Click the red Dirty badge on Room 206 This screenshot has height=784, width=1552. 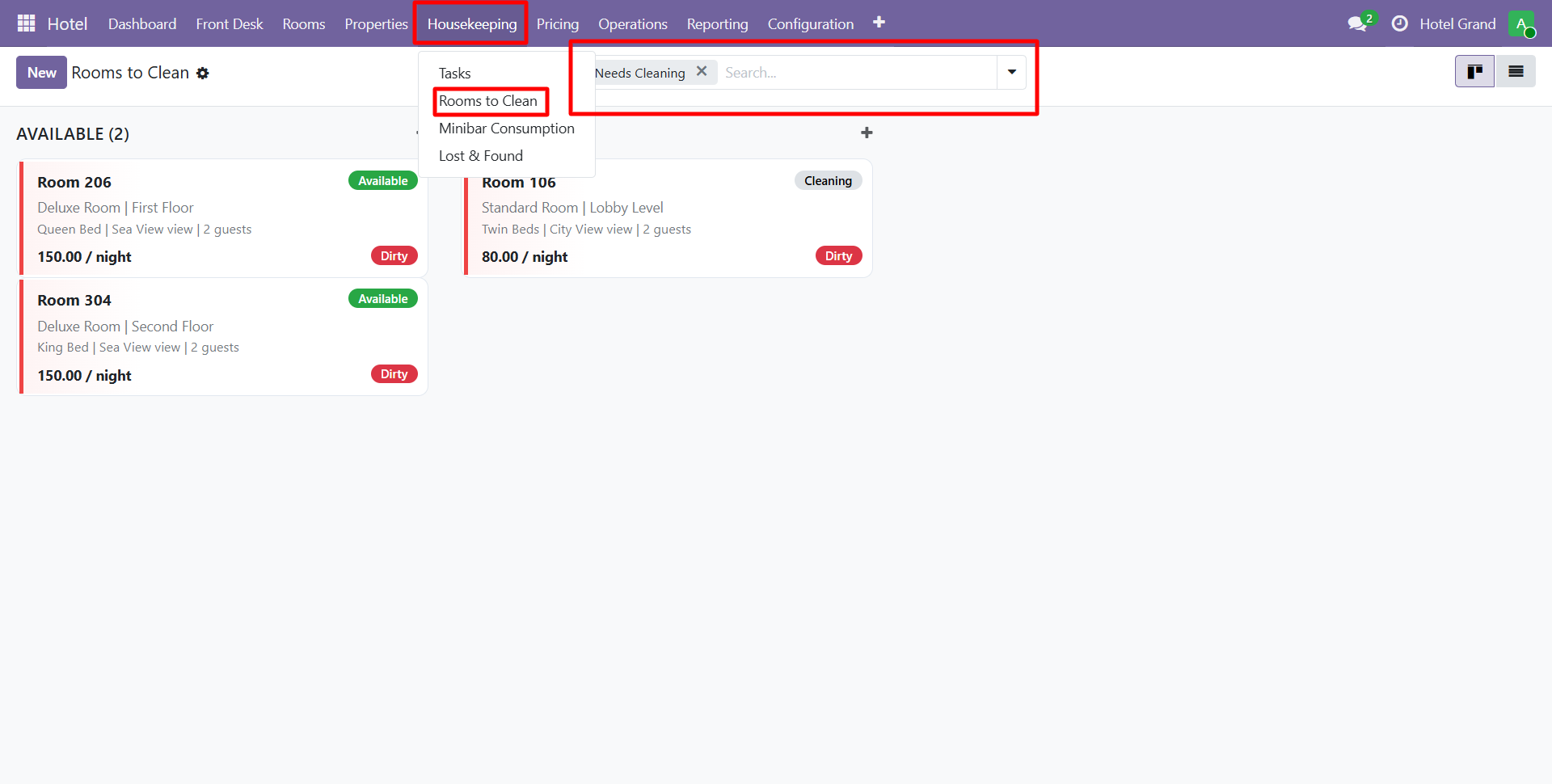[x=394, y=256]
